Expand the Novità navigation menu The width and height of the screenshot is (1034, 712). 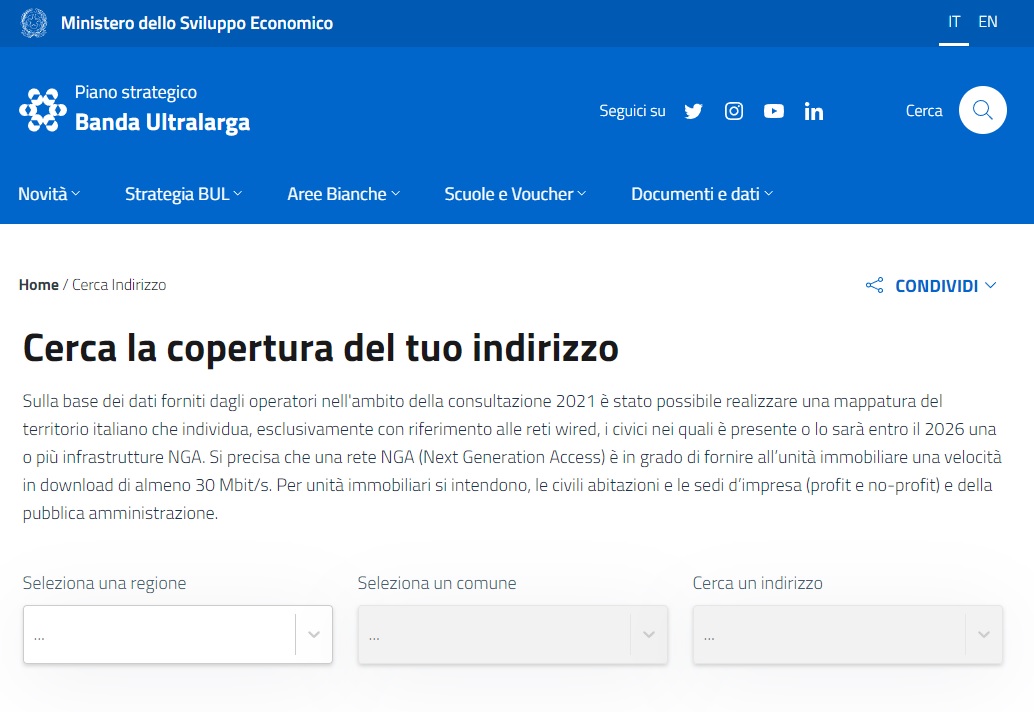[x=48, y=194]
